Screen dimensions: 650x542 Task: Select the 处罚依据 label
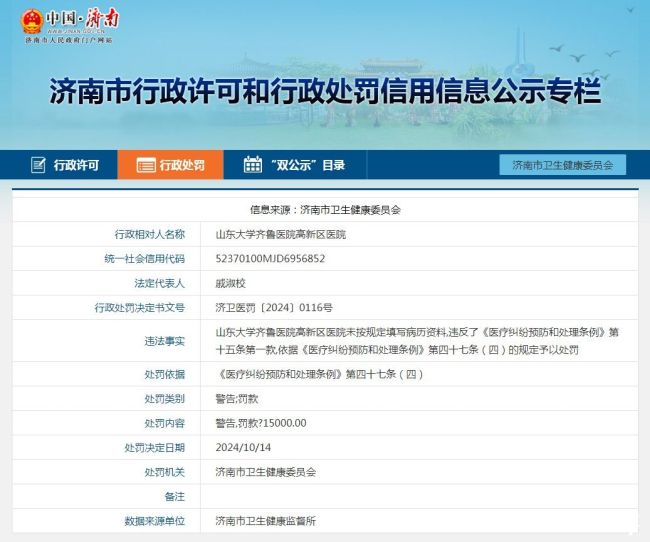164,374
